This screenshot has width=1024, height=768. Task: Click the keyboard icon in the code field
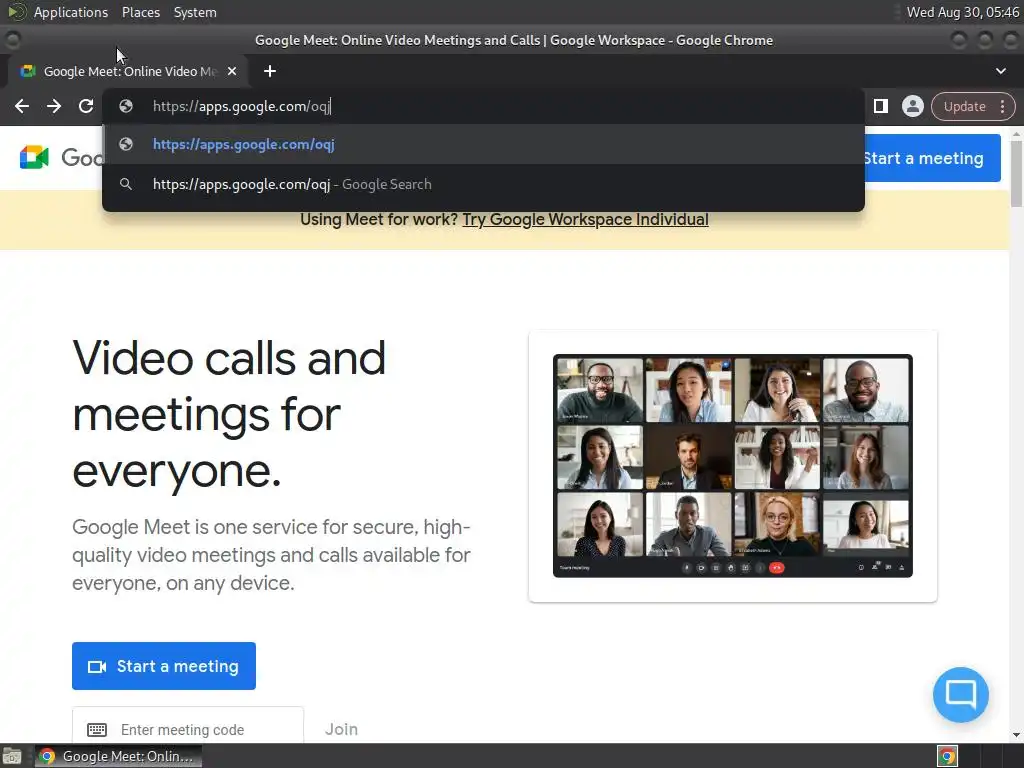(x=97, y=729)
